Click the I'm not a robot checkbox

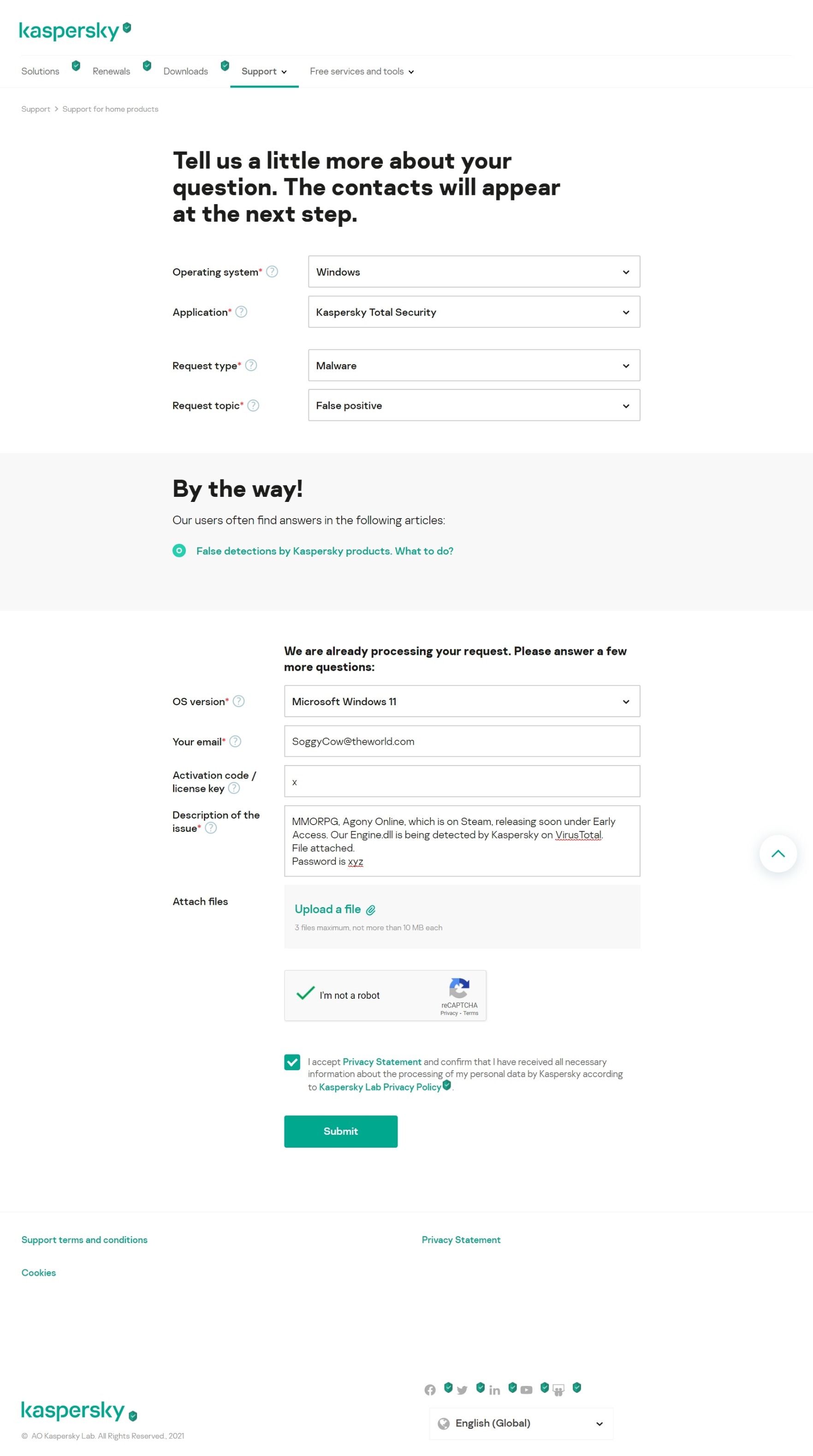pos(305,994)
